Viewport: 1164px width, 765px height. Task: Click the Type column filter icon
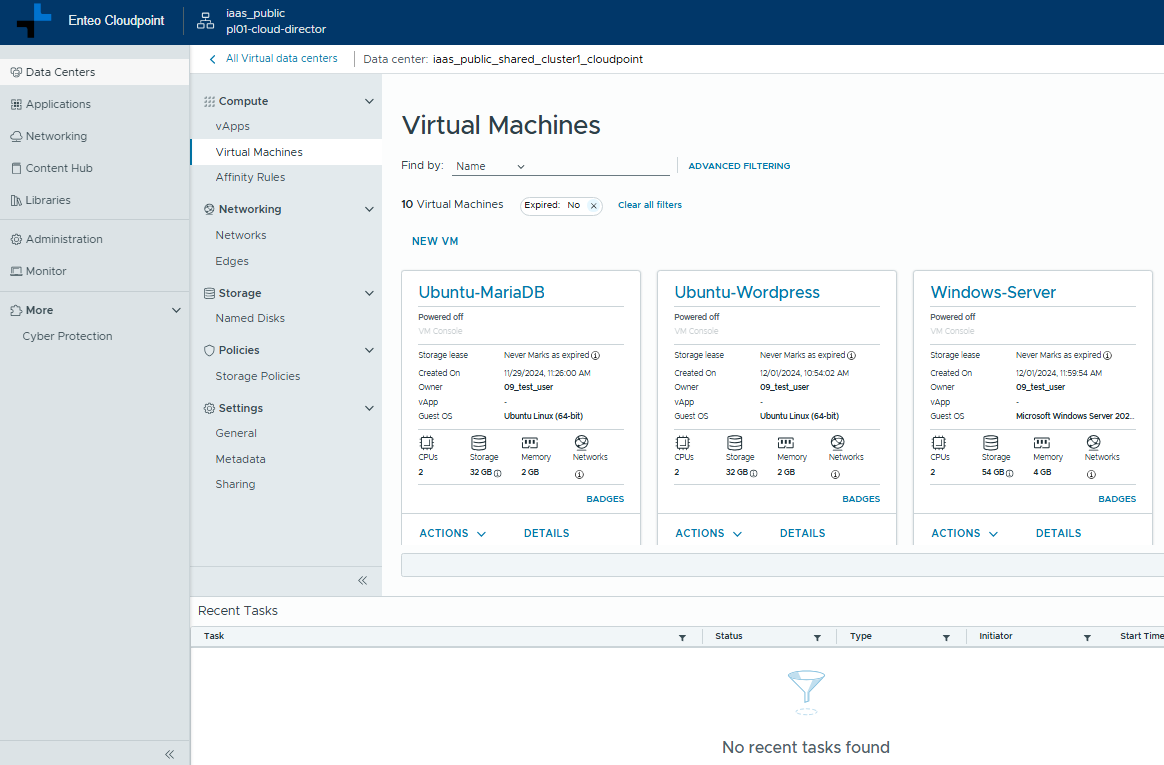[x=945, y=637]
